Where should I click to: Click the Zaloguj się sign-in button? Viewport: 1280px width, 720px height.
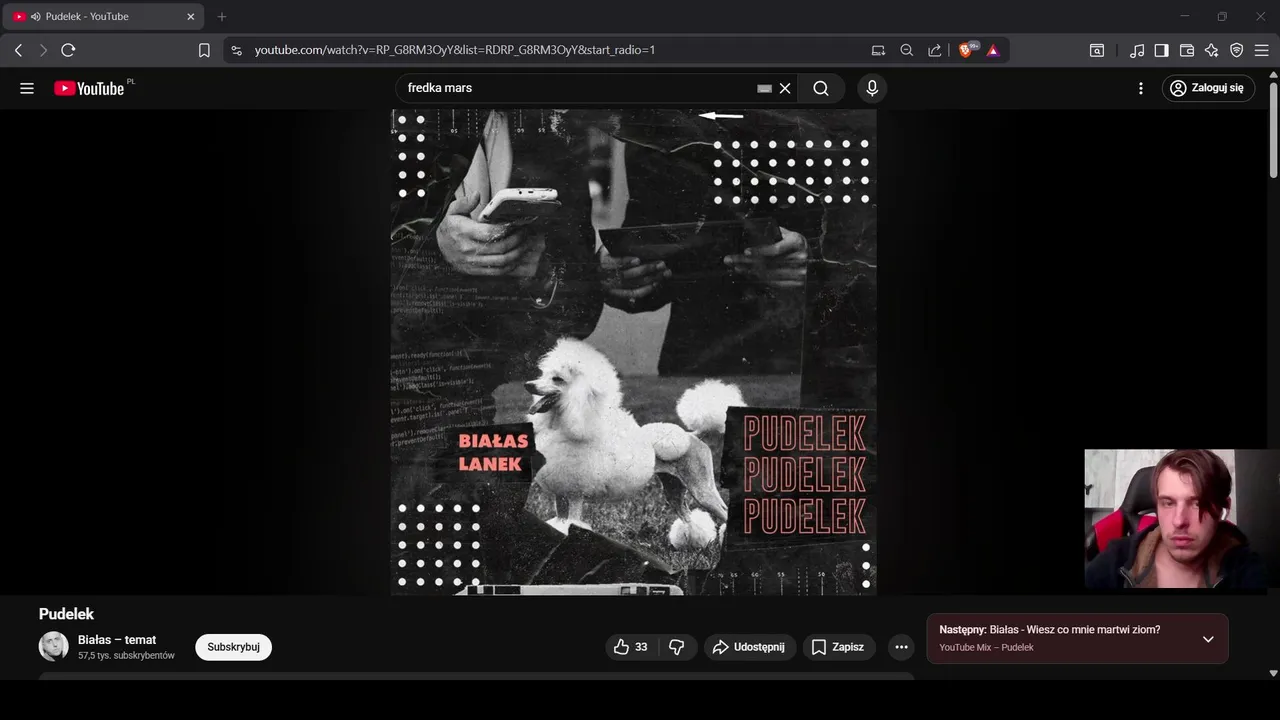pos(1208,88)
